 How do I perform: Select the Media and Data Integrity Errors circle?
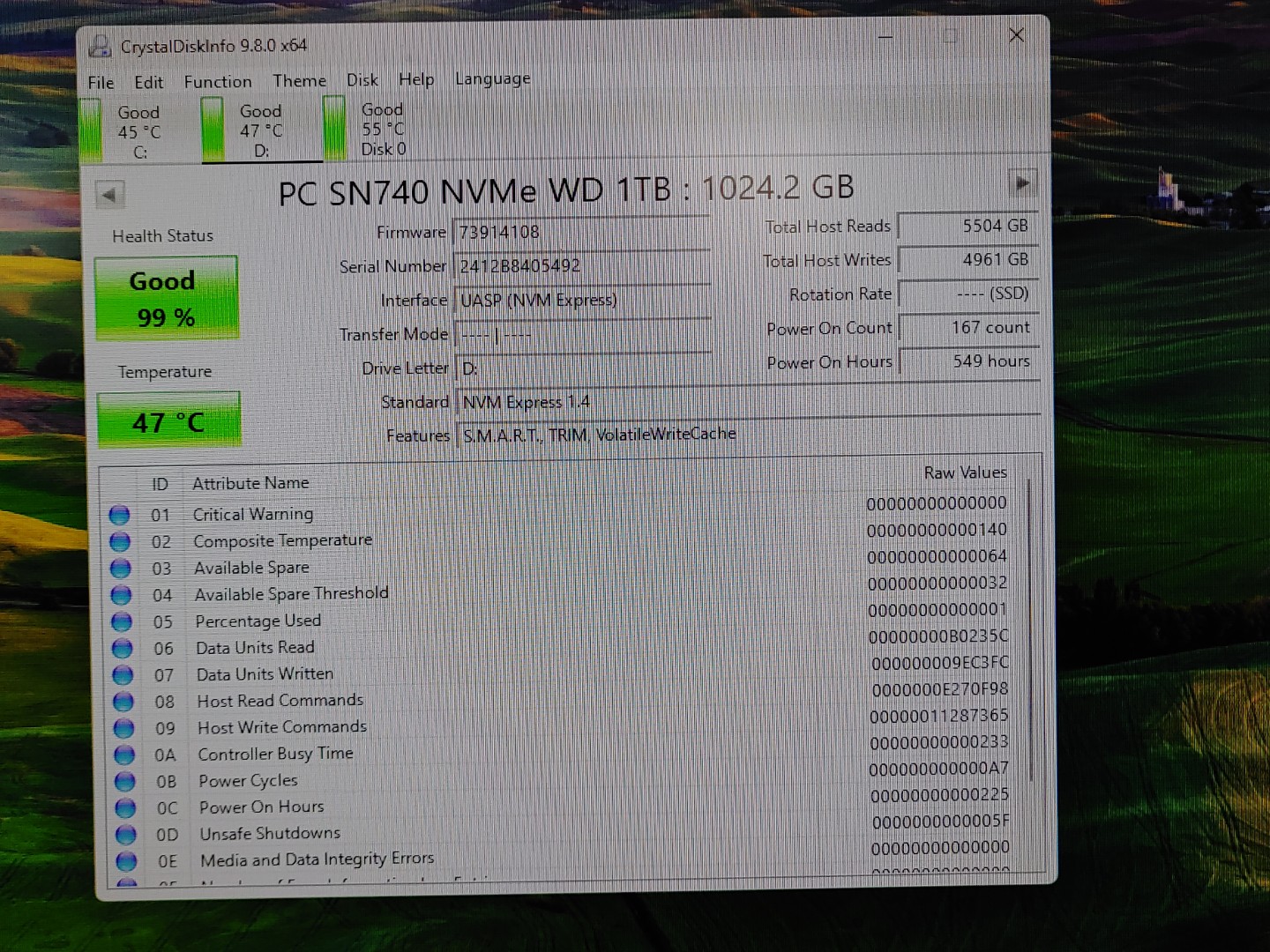127,861
